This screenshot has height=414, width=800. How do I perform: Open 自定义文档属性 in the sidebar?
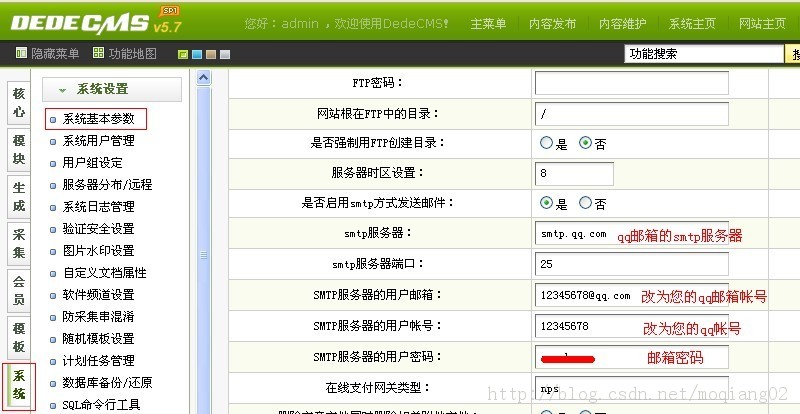pyautogui.click(x=105, y=272)
